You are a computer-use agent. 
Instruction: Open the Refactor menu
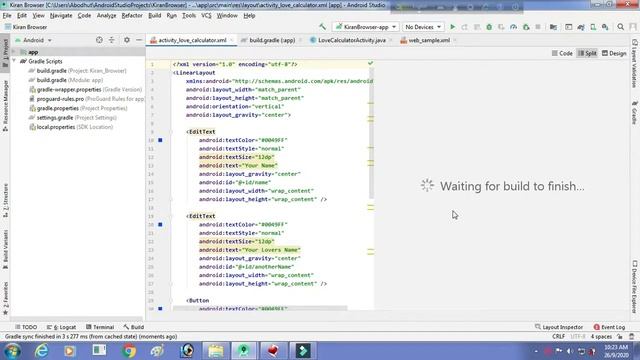tap(132, 16)
